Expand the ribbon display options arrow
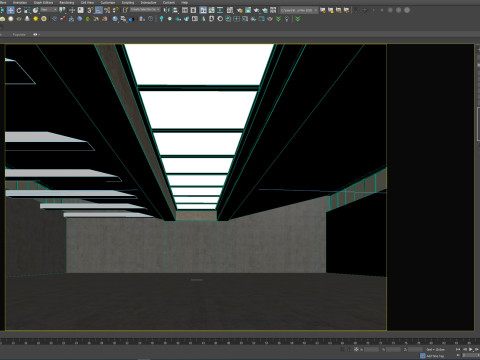The width and height of the screenshot is (480, 360). click(x=39, y=34)
